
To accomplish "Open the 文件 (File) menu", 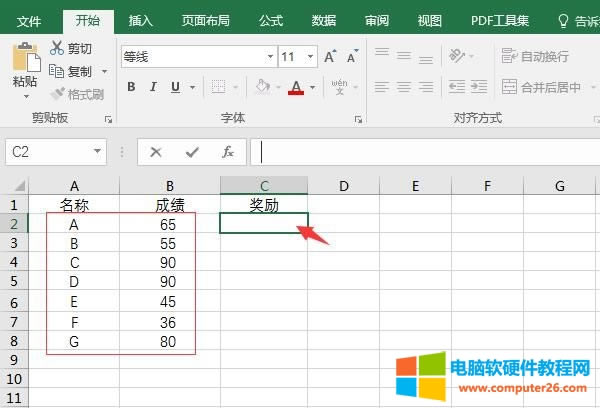I will [x=30, y=20].
